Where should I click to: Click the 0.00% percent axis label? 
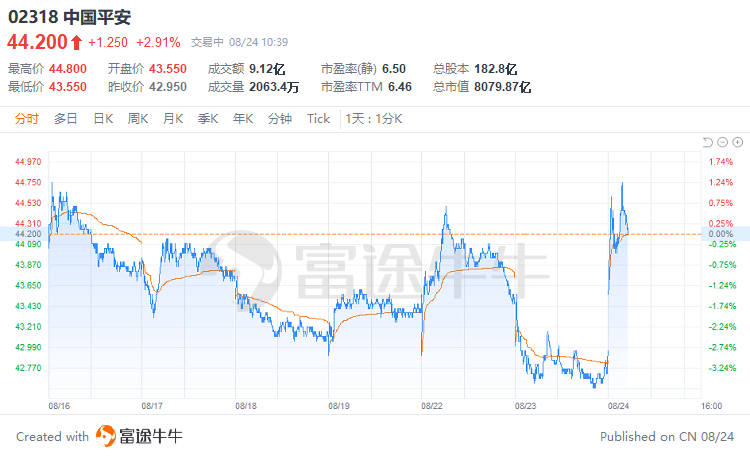(x=720, y=234)
